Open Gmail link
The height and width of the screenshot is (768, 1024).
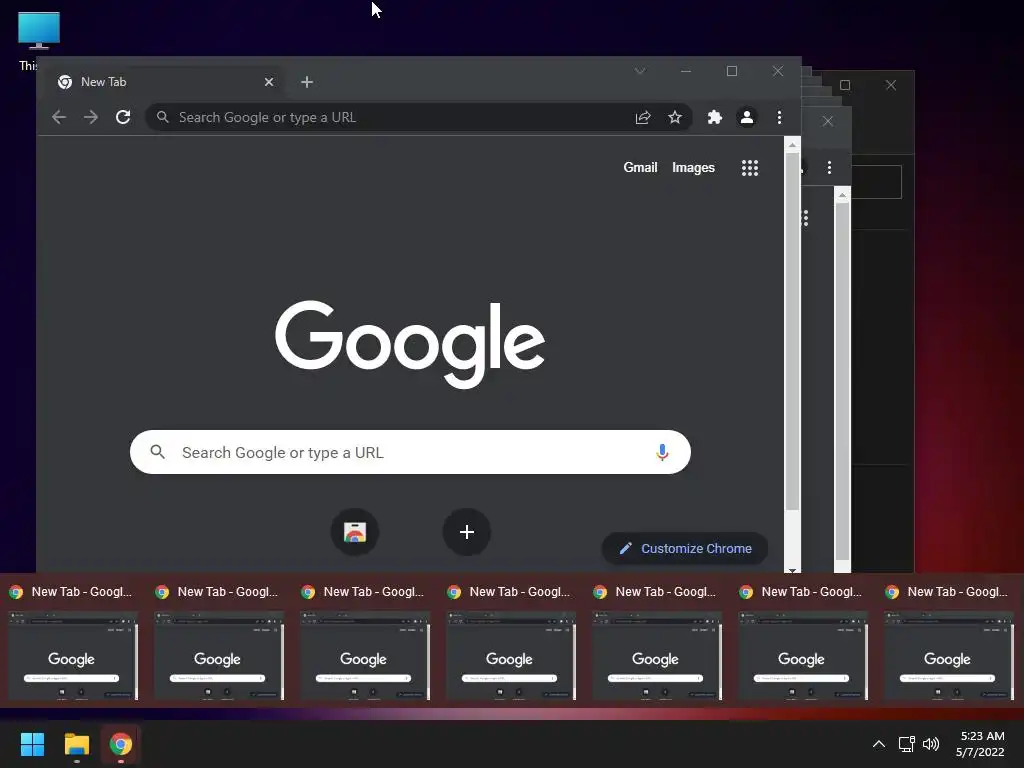tap(640, 168)
